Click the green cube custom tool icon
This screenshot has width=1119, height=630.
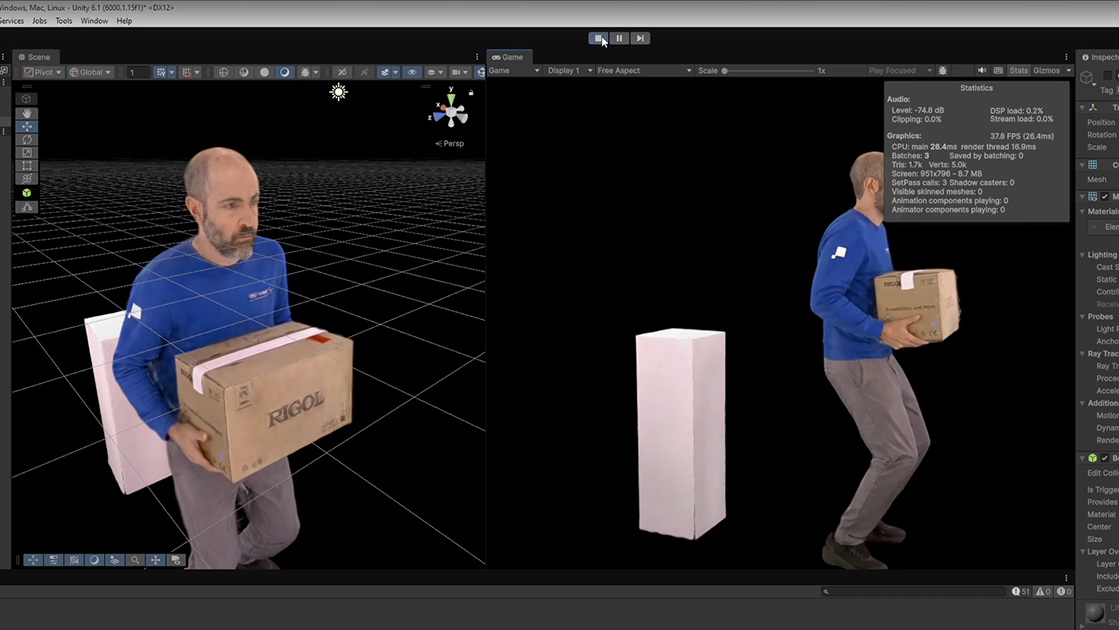pos(26,193)
